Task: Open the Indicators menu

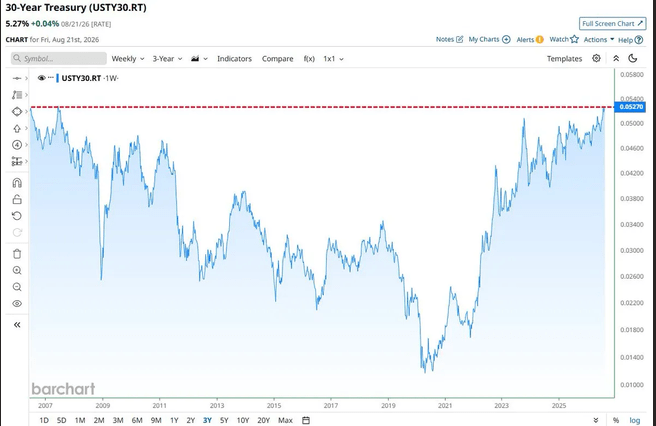Action: [234, 59]
